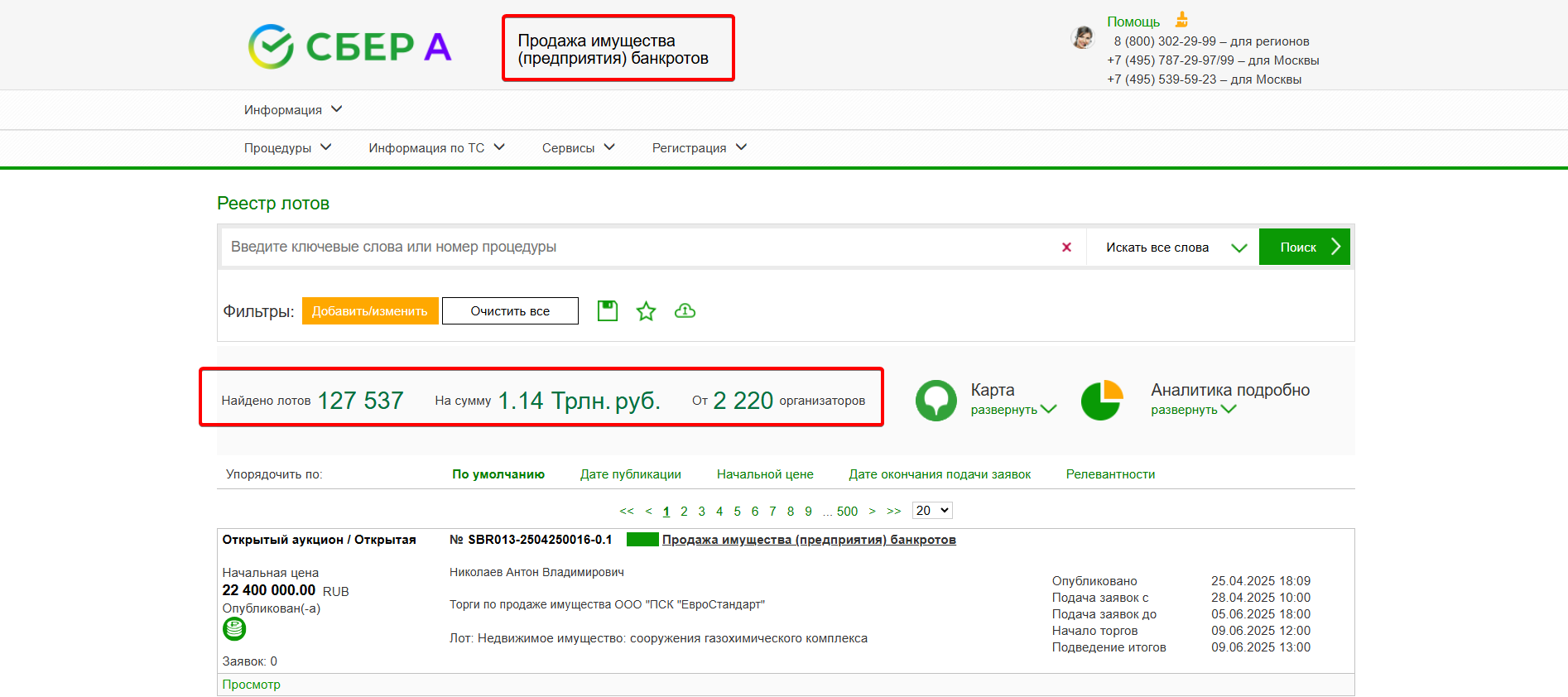The image size is (1568, 697).
Task: Go to the next page with >
Action: point(872,511)
